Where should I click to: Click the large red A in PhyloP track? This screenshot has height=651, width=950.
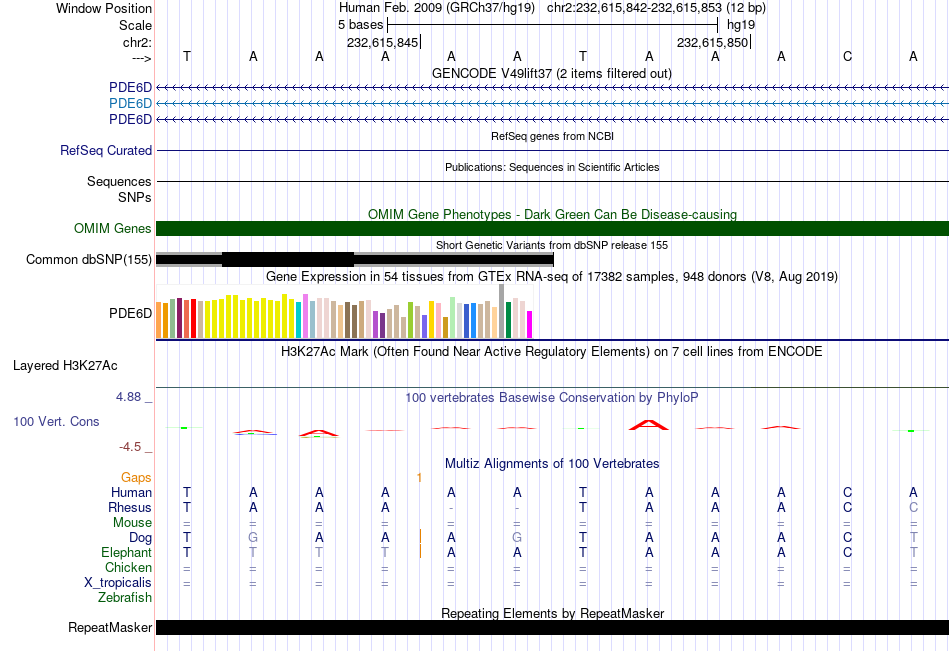pos(649,424)
